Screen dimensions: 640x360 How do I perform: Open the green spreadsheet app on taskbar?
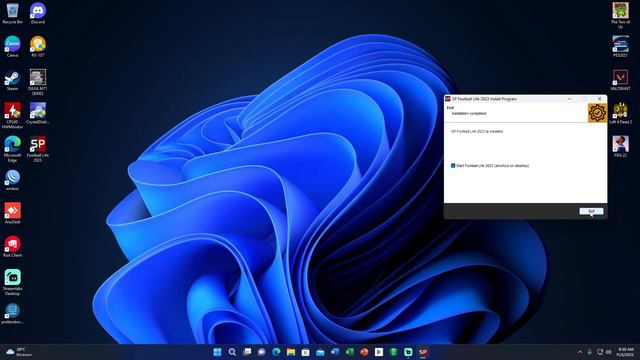[x=393, y=352]
